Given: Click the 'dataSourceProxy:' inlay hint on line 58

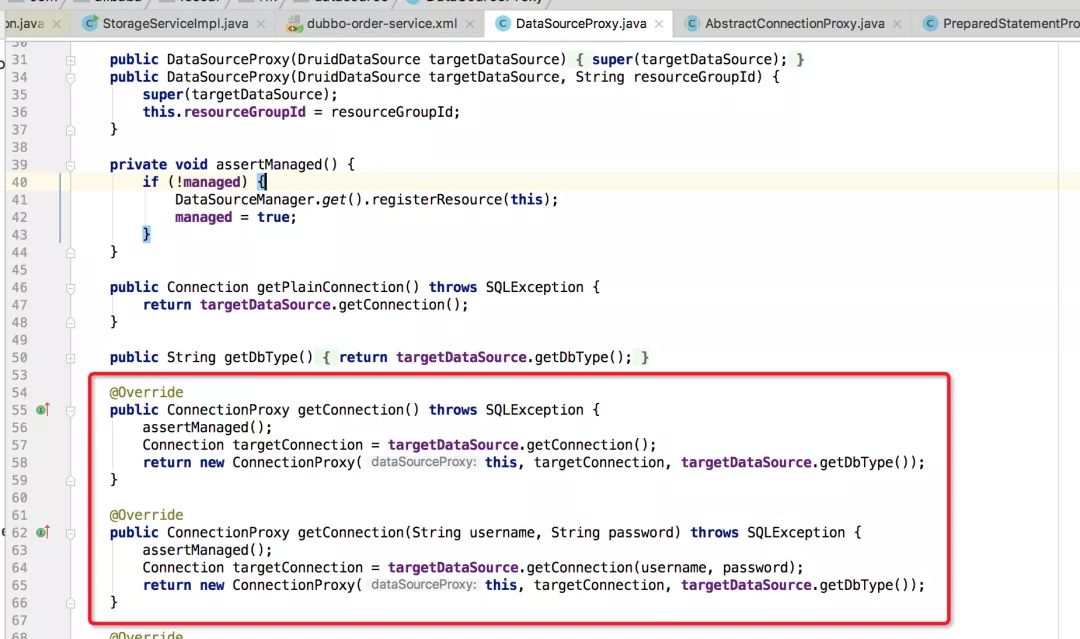Looking at the screenshot, I should (x=424, y=462).
